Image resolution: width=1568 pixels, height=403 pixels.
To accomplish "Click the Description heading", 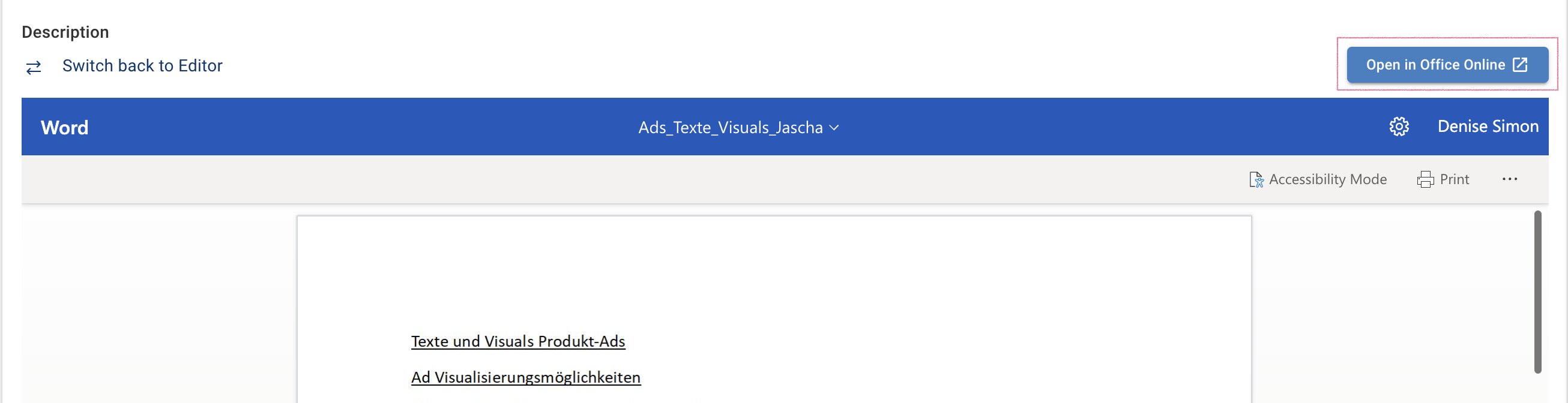I will tap(65, 32).
